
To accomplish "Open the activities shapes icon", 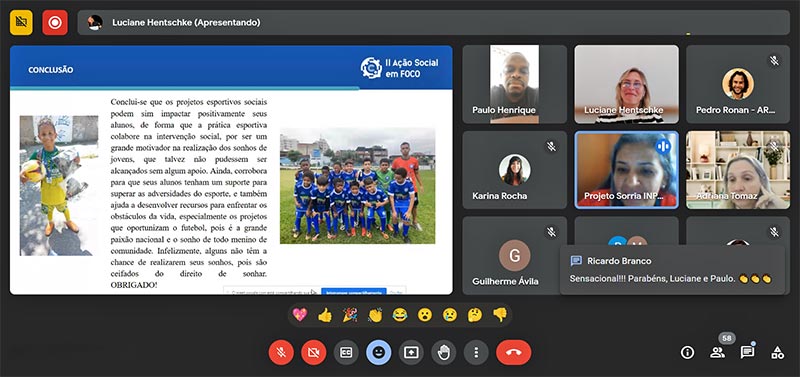I will click(x=778, y=353).
